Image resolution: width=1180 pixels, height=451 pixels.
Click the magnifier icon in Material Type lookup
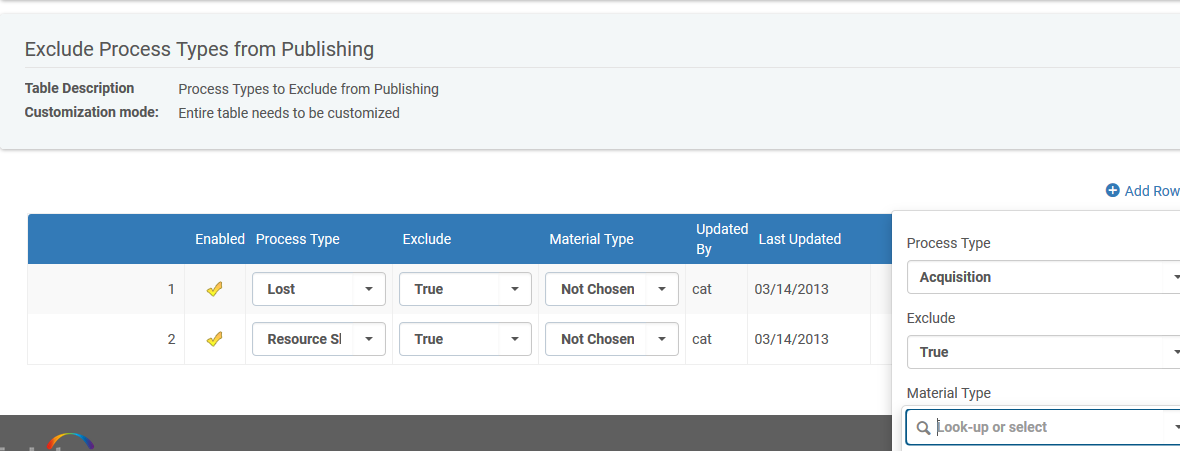point(923,428)
